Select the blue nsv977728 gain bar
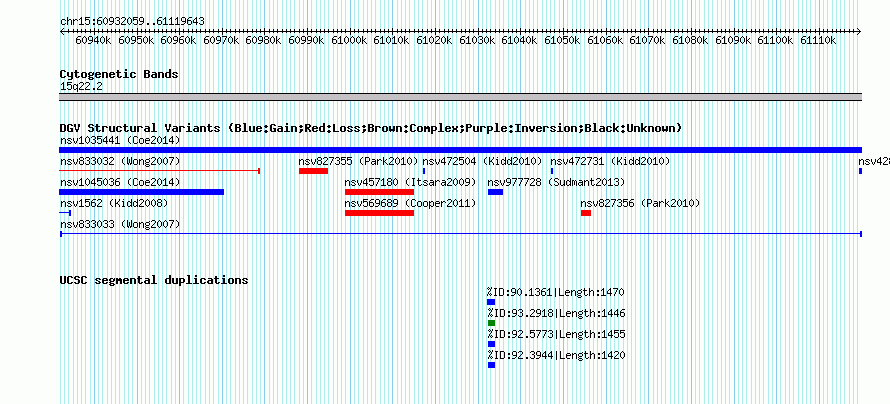The width and height of the screenshot is (890, 404). [496, 192]
